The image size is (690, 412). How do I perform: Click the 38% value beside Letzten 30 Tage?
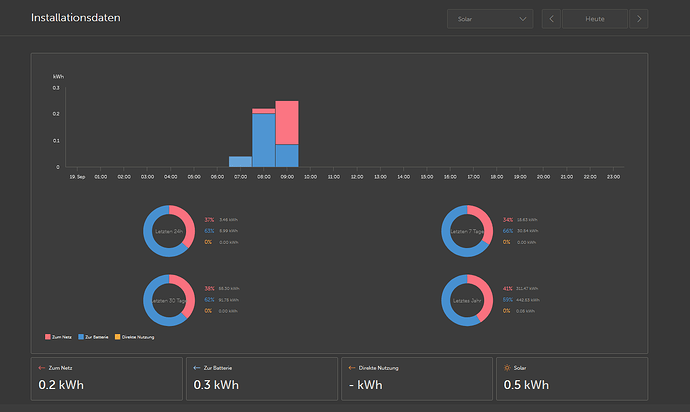[x=209, y=288]
